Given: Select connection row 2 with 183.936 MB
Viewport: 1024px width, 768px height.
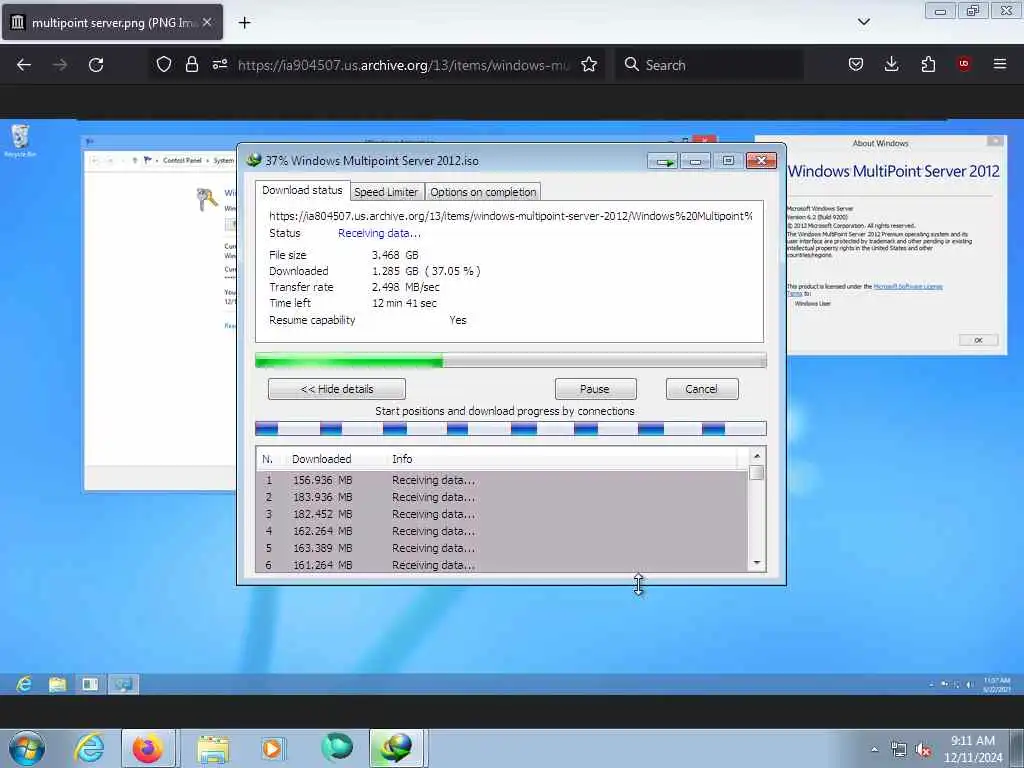Looking at the screenshot, I should click(502, 497).
